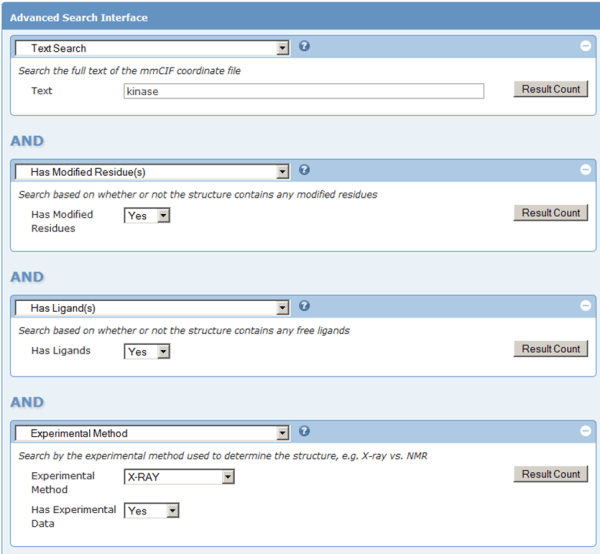Open help for the Experimental Method query

[304, 431]
